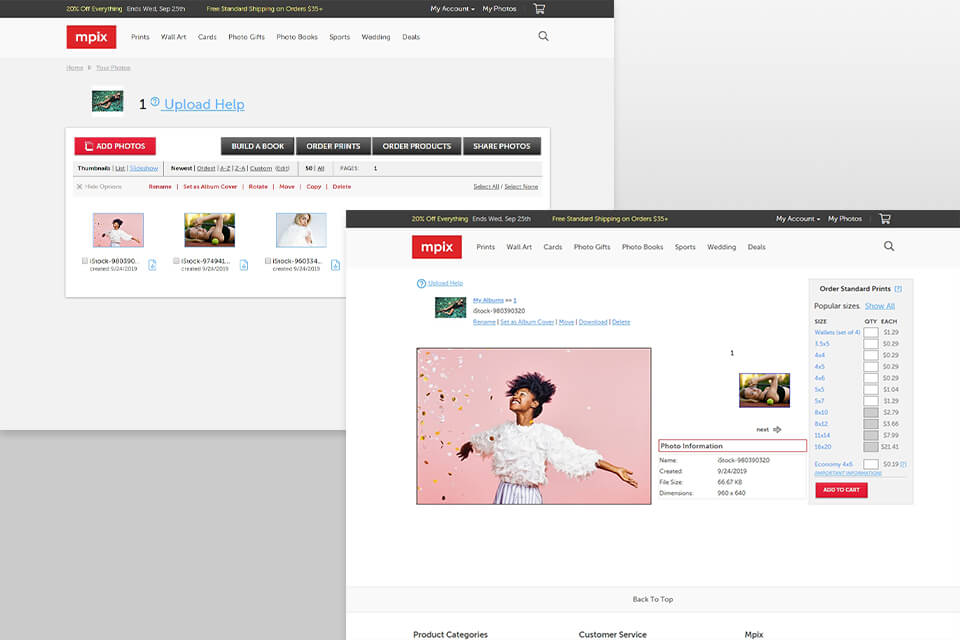Viewport: 960px width, 640px height.
Task: Open My Account dropdown in the back window
Action: pyautogui.click(x=452, y=9)
